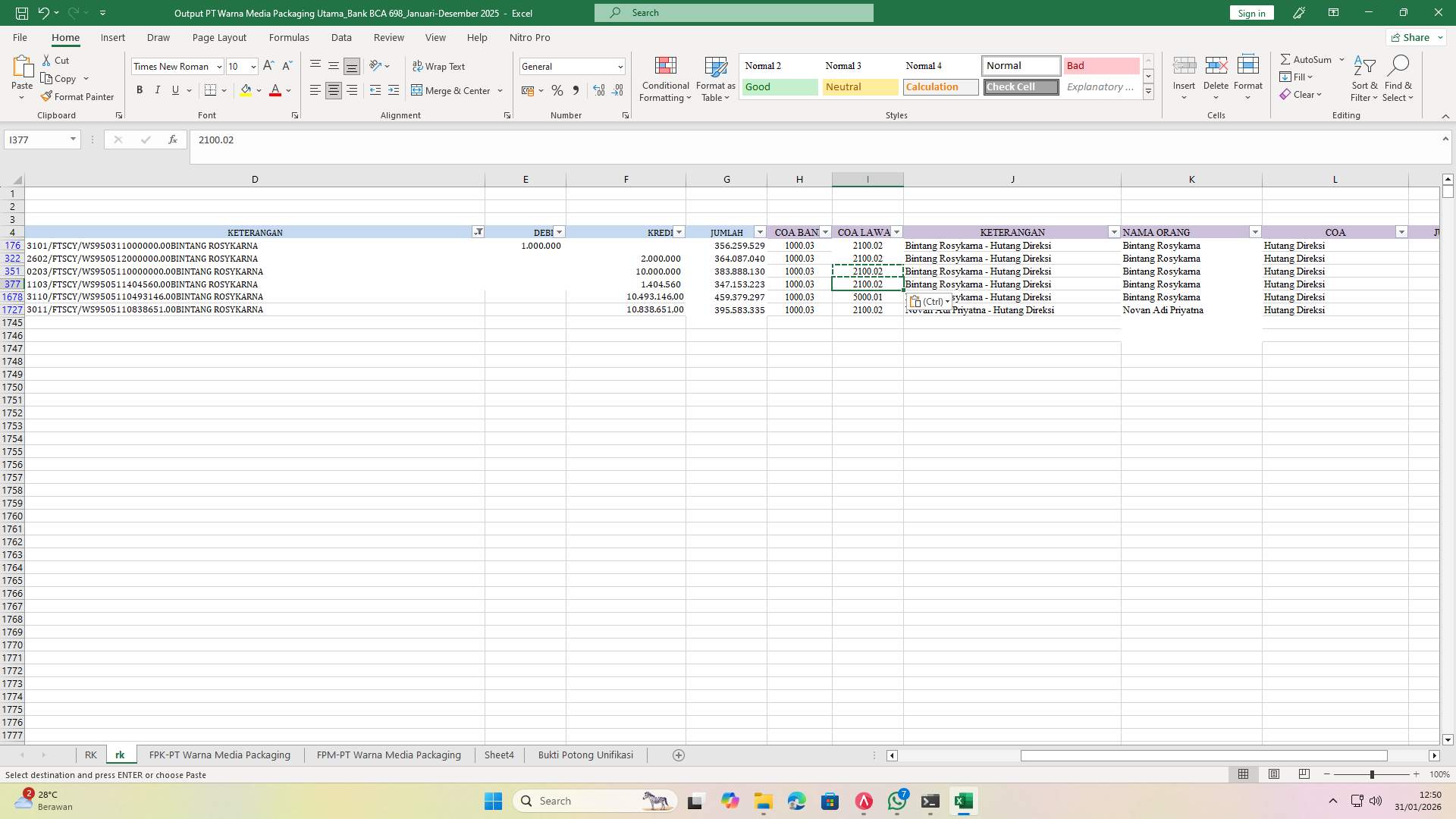Switch to the Sheet4 worksheet tab
The image size is (1456, 819).
pyautogui.click(x=499, y=755)
